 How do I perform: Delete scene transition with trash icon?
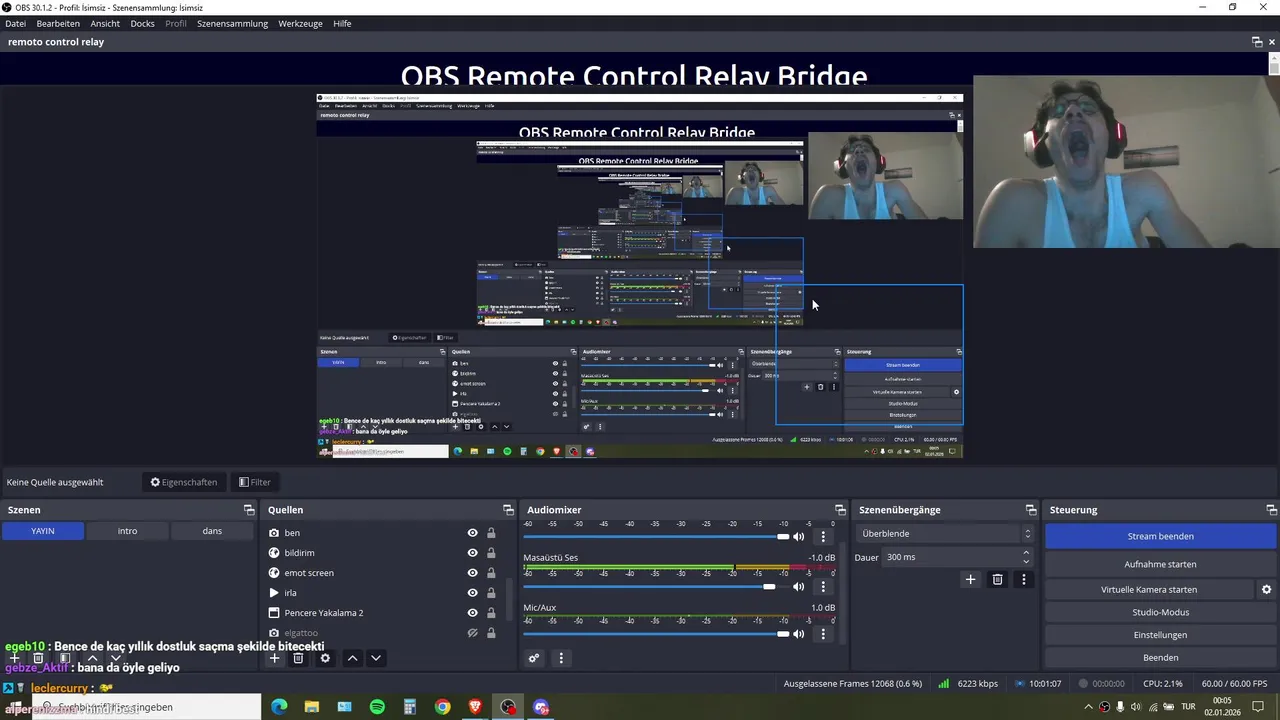coord(997,579)
